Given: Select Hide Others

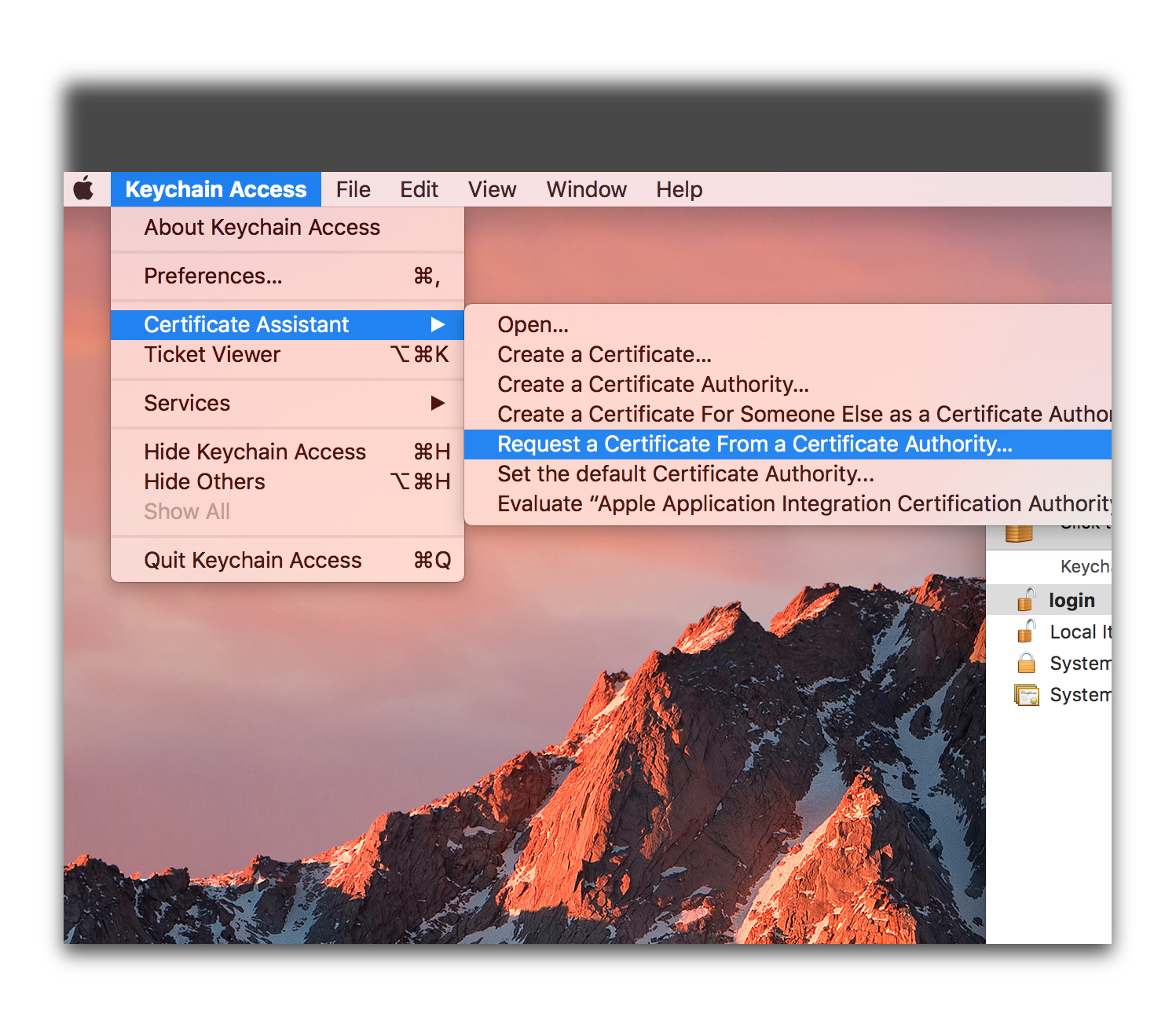Looking at the screenshot, I should [x=204, y=481].
